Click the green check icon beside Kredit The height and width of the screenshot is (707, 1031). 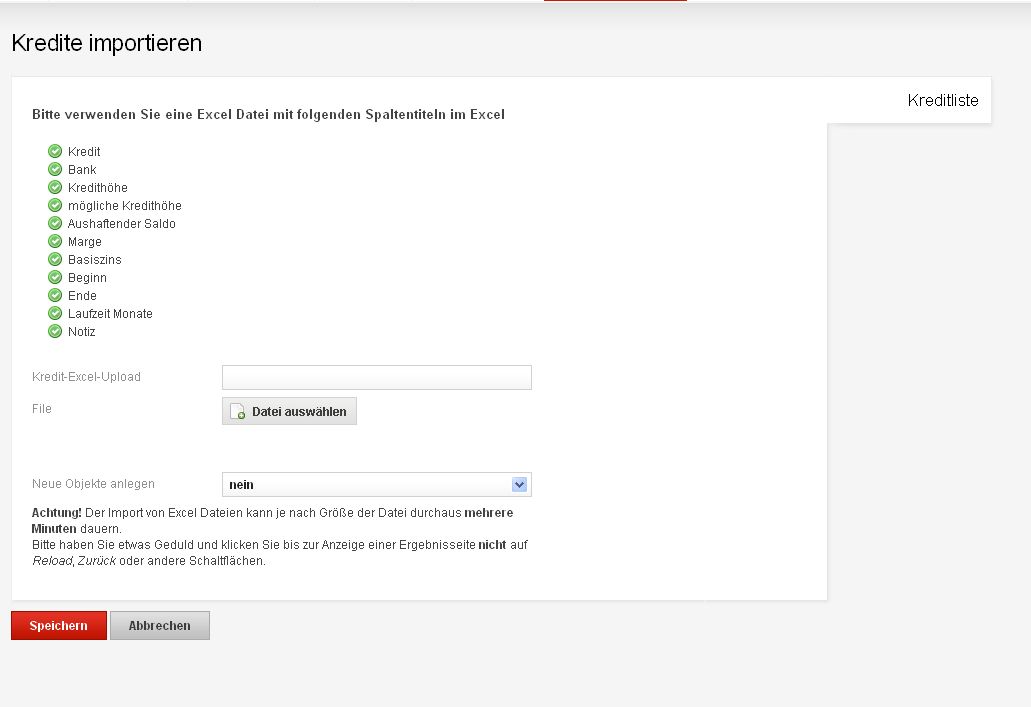point(55,151)
